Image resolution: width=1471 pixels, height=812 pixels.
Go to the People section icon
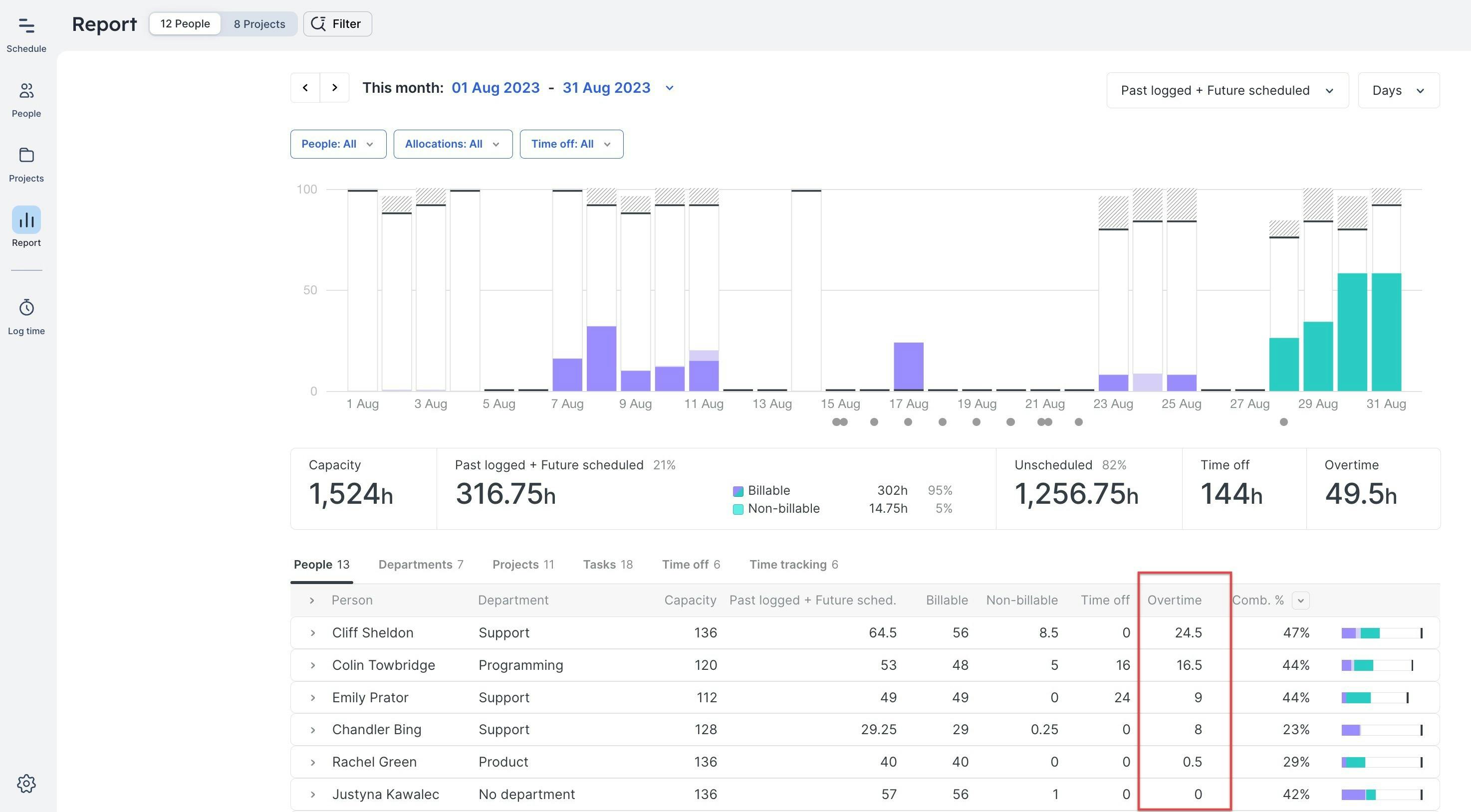(x=26, y=91)
